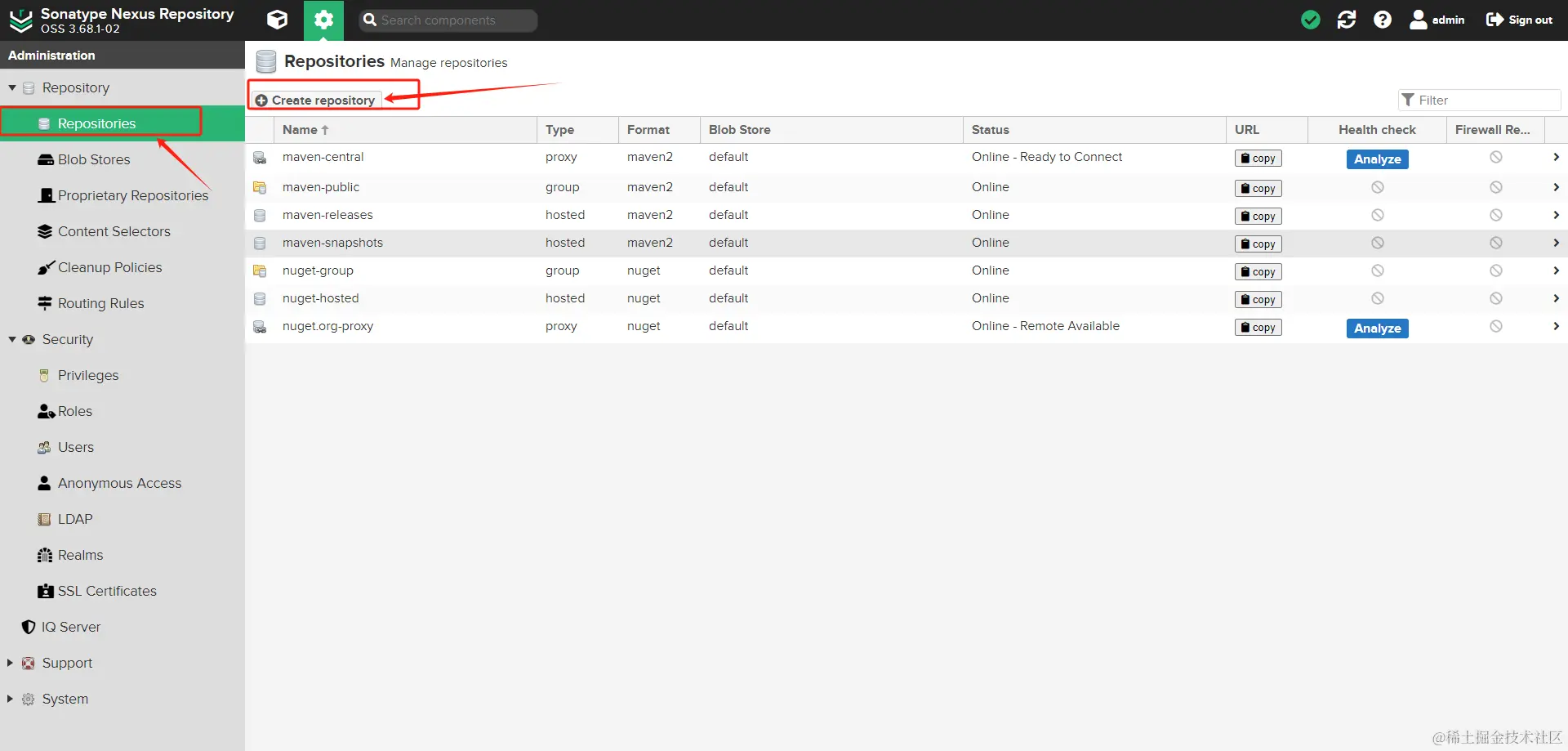1568x751 pixels.
Task: Open nuget-hosted row chevron
Action: (x=1556, y=298)
